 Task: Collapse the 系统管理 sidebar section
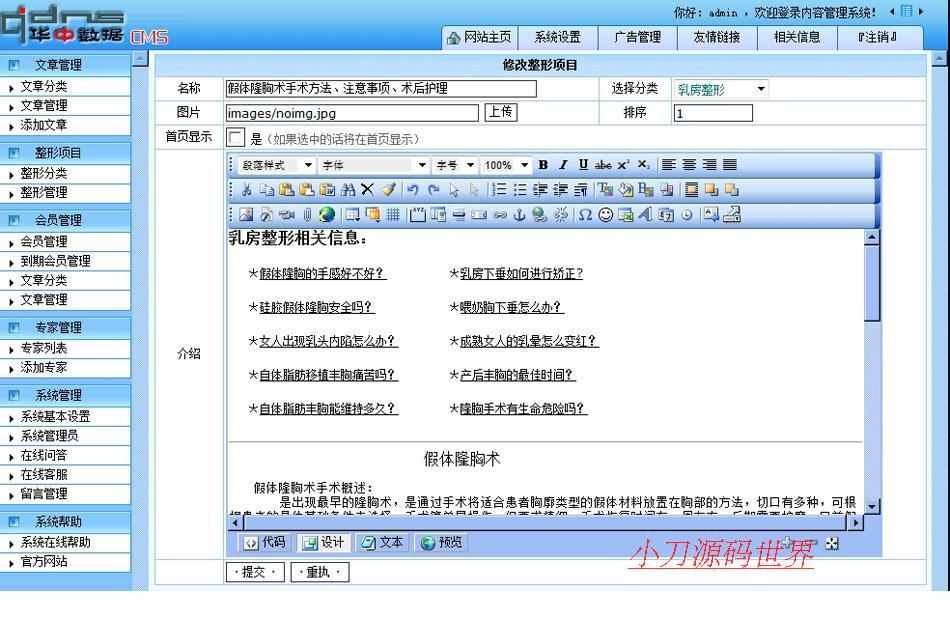tap(65, 395)
